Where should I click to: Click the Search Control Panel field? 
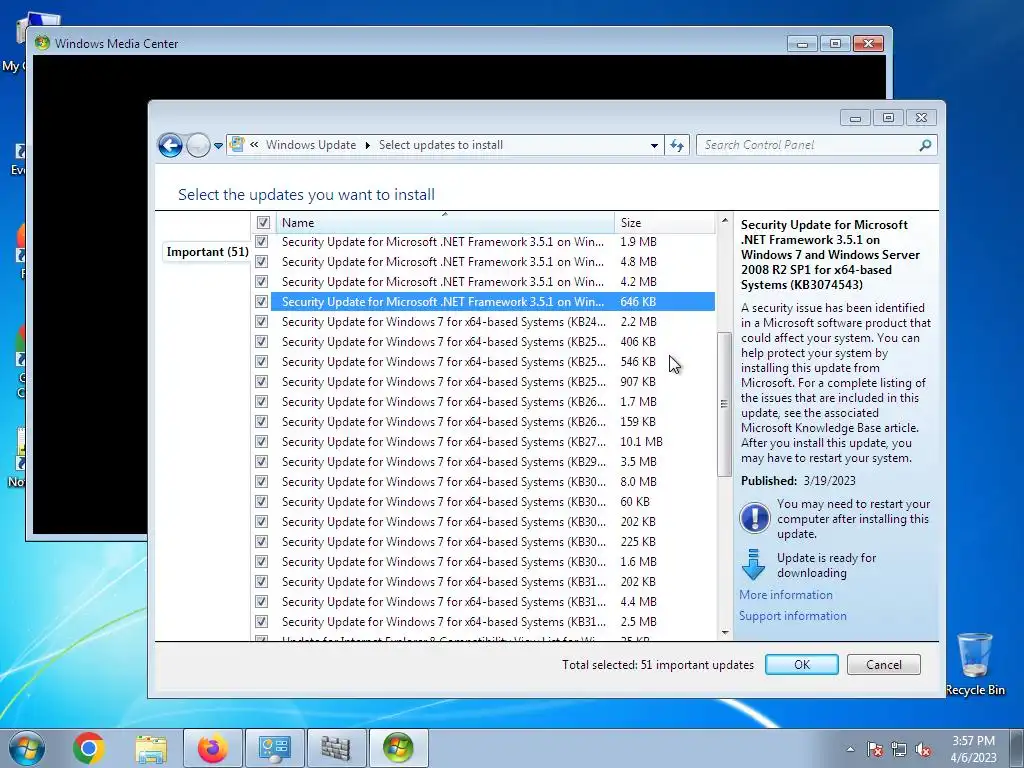pos(808,145)
